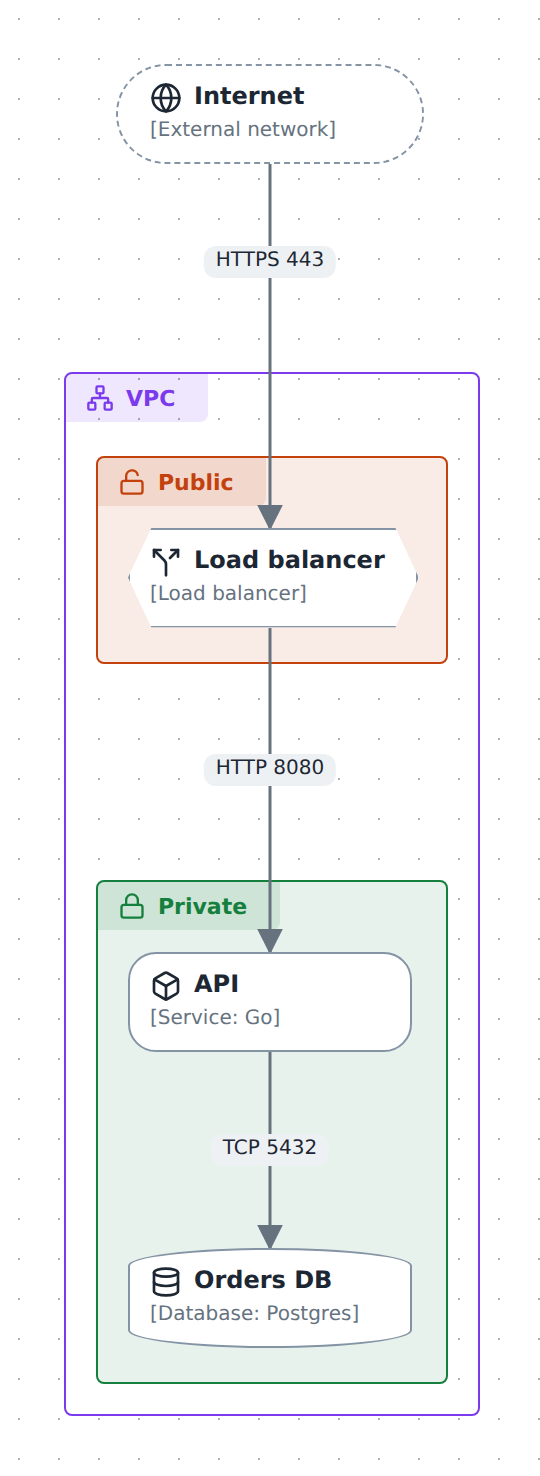Select the Internet node title
Image resolution: width=540 pixels, height=1476 pixels.
point(249,96)
